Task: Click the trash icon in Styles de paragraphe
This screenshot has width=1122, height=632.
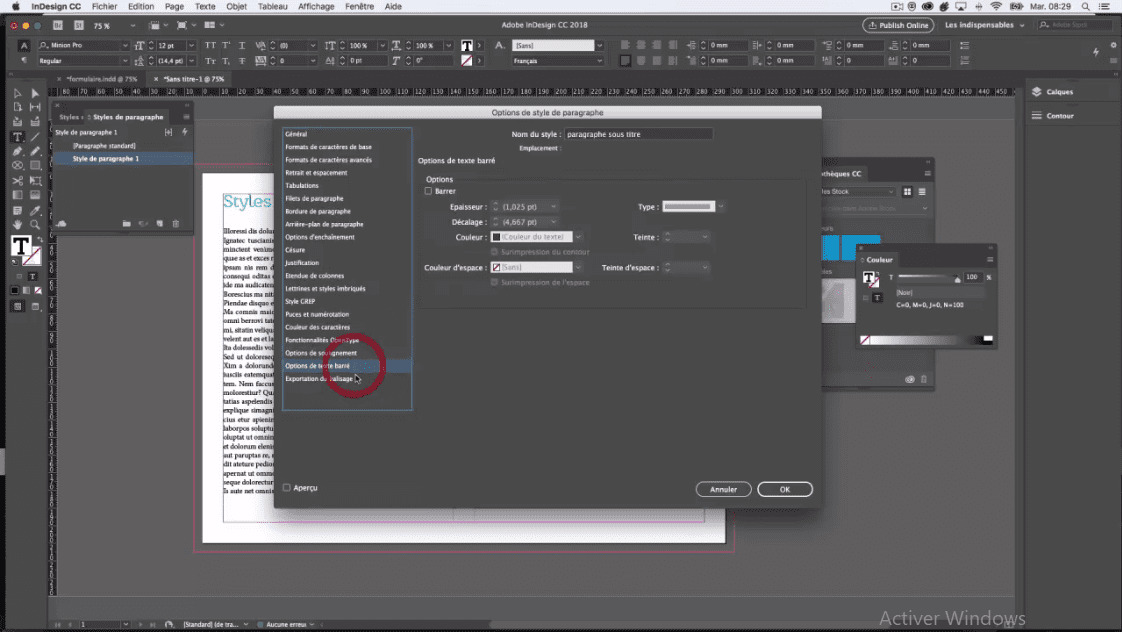Action: (x=176, y=224)
